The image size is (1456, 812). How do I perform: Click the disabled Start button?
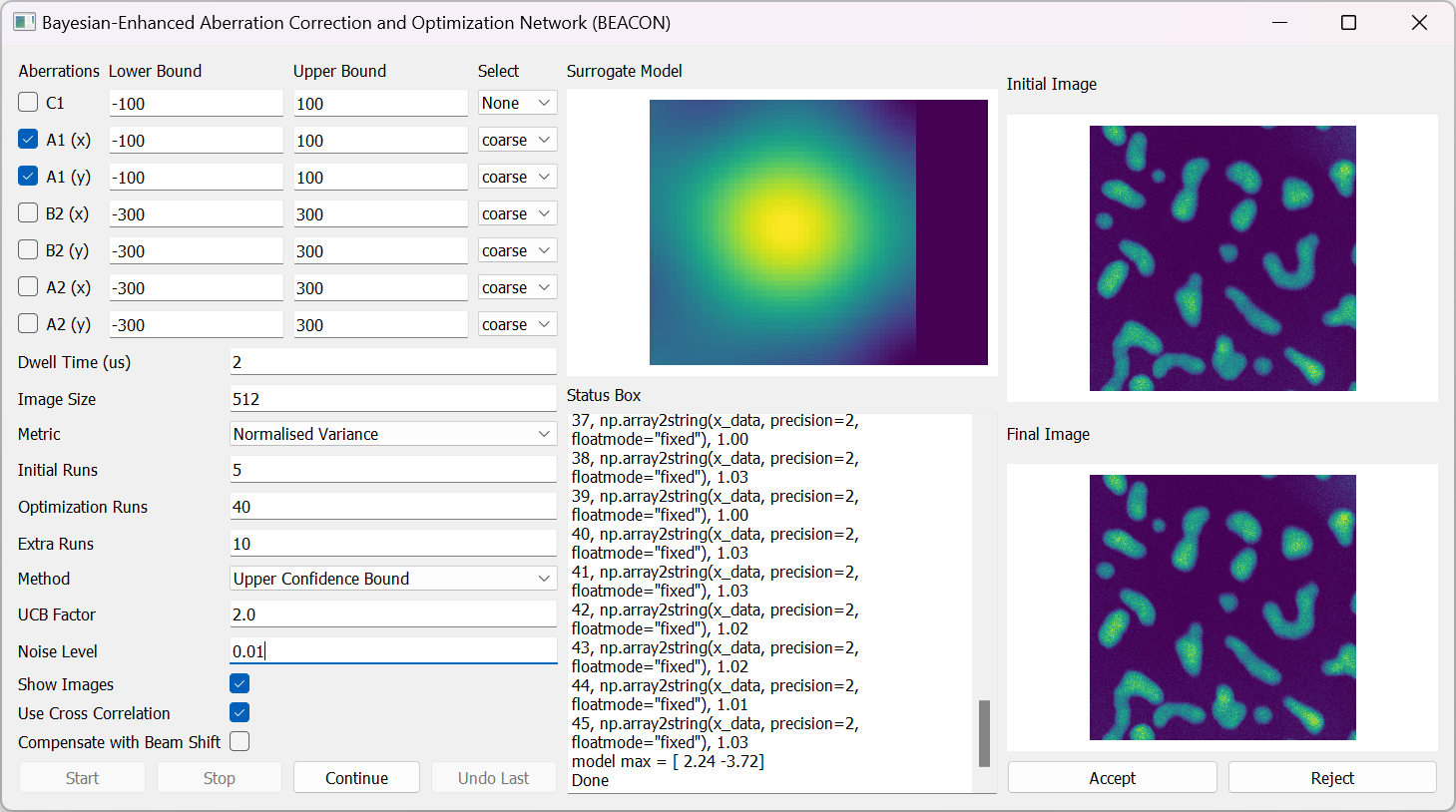[x=82, y=778]
